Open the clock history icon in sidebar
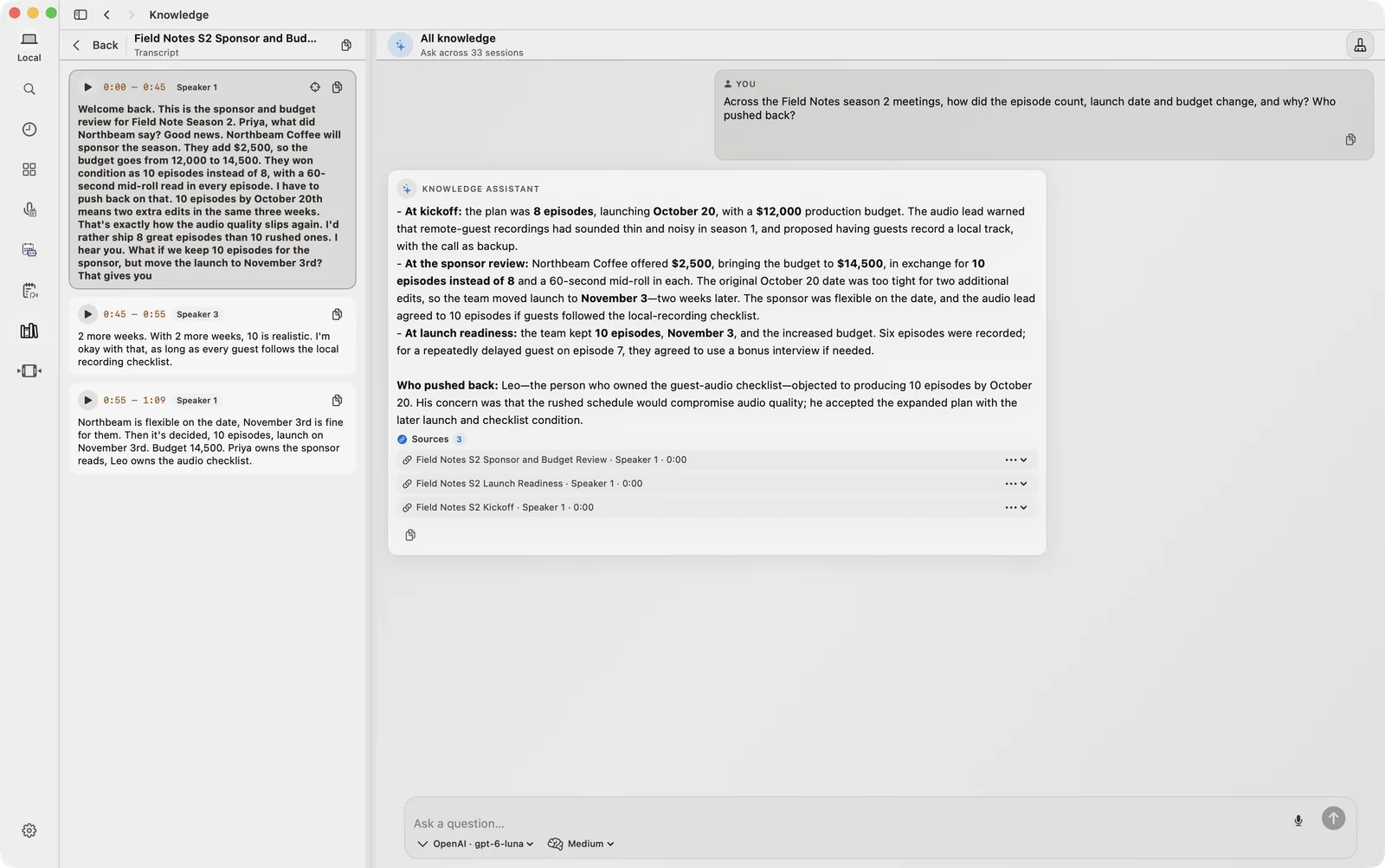1385x868 pixels. pos(29,129)
